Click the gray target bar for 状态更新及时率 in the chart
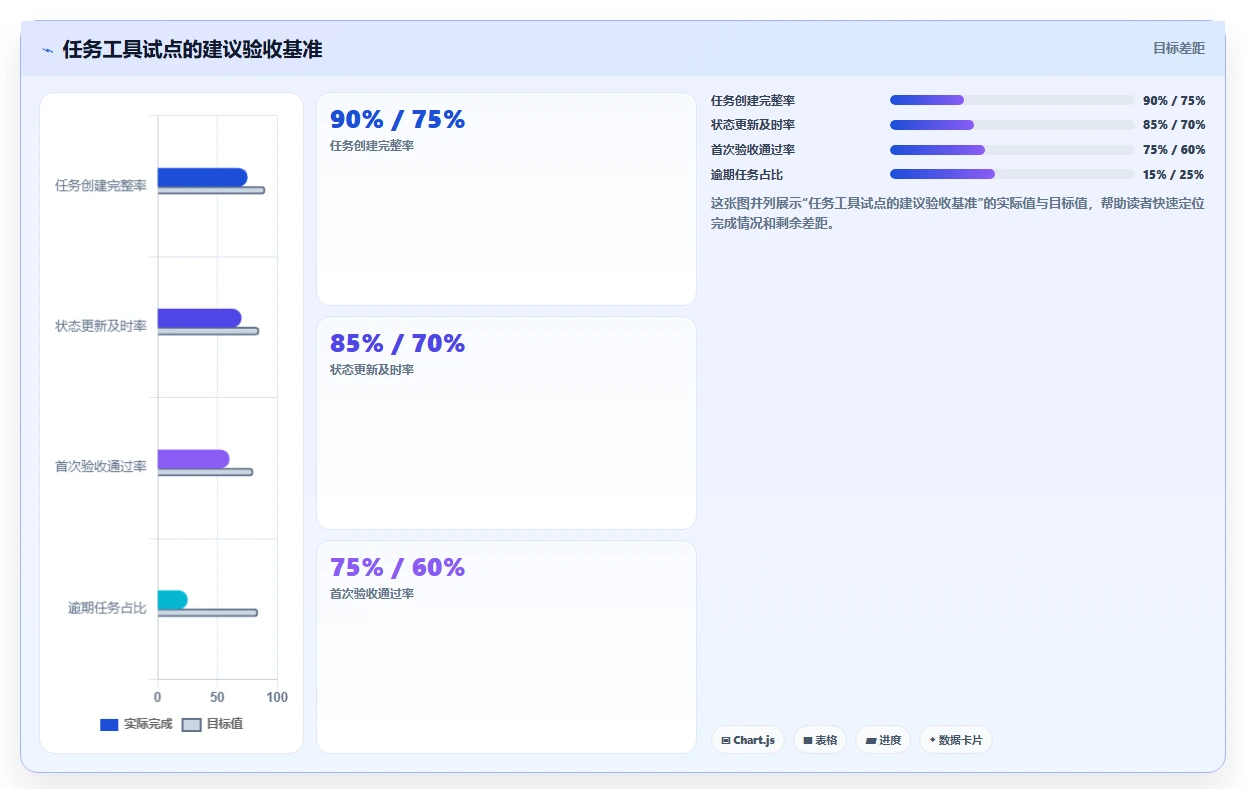The height and width of the screenshot is (789, 1246). click(x=208, y=331)
